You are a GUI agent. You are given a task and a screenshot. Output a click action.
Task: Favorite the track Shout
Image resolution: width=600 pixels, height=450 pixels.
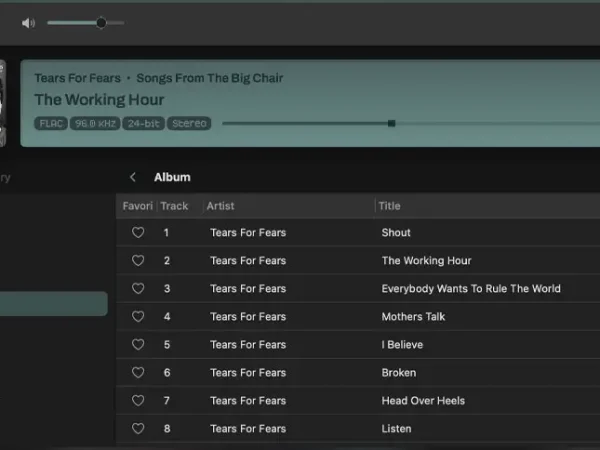click(x=138, y=232)
